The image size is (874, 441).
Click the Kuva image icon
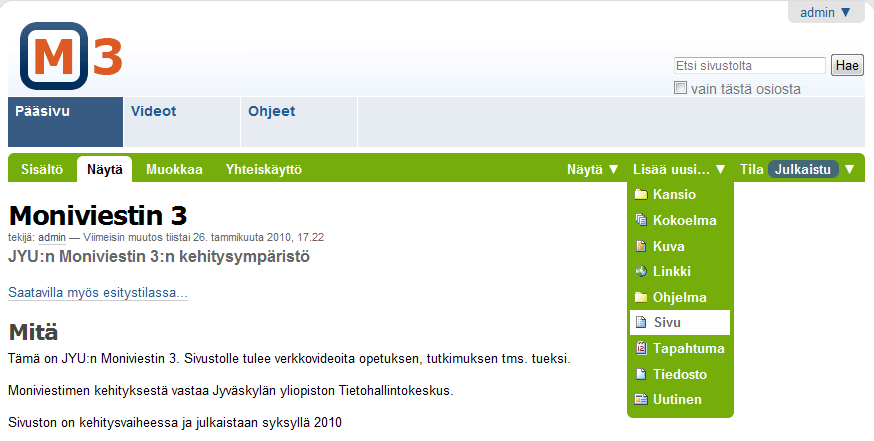point(641,246)
